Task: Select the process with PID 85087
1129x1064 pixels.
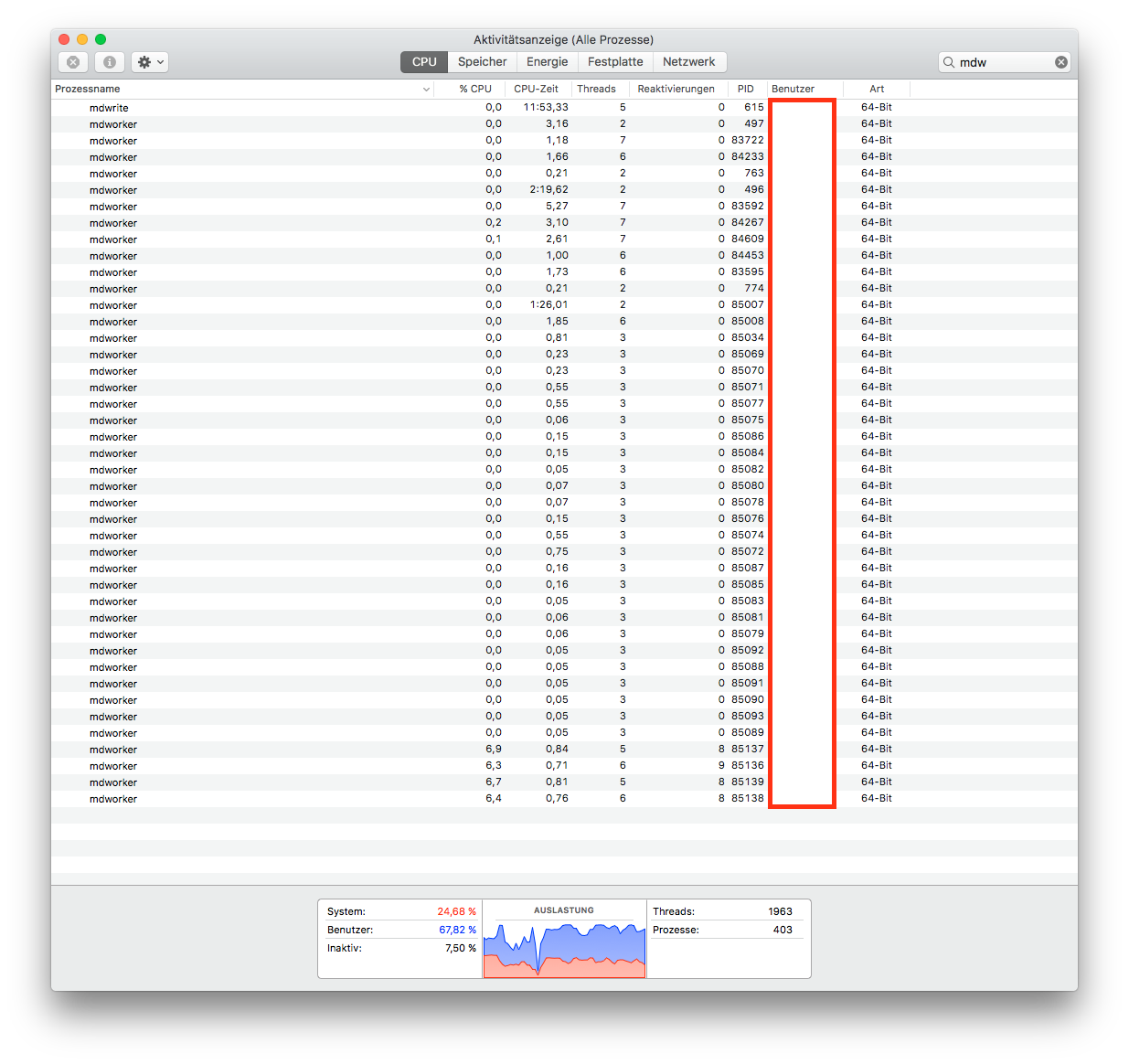Action: [x=564, y=568]
